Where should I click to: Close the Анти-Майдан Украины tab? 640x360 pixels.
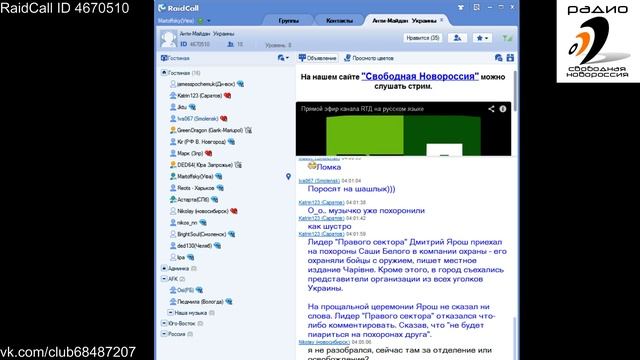point(441,20)
